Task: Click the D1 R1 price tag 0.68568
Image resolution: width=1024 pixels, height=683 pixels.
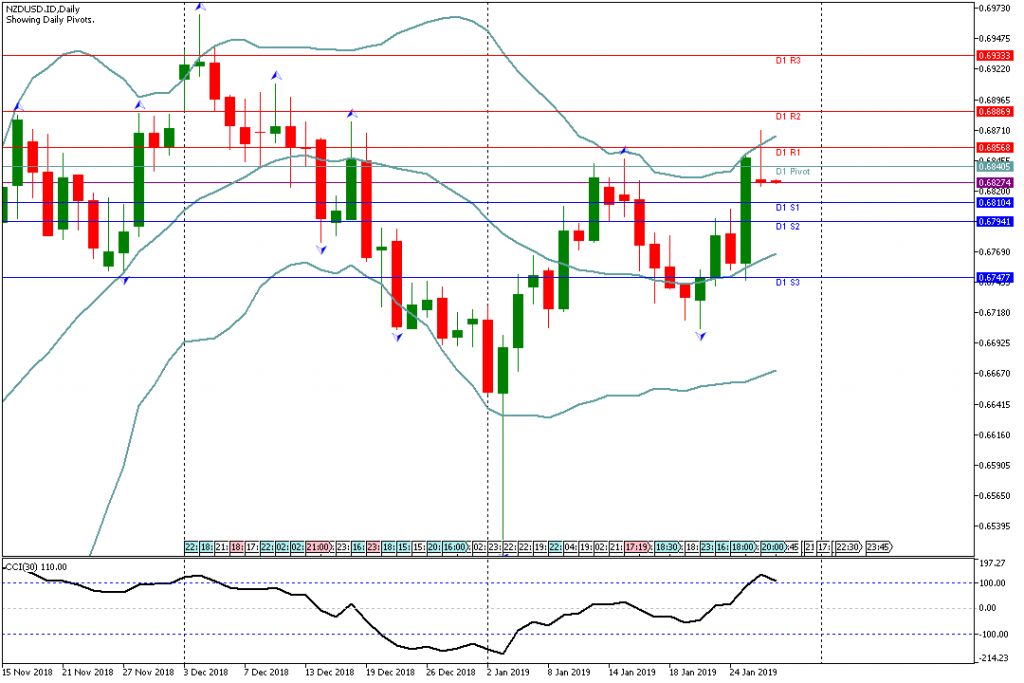Action: (995, 148)
